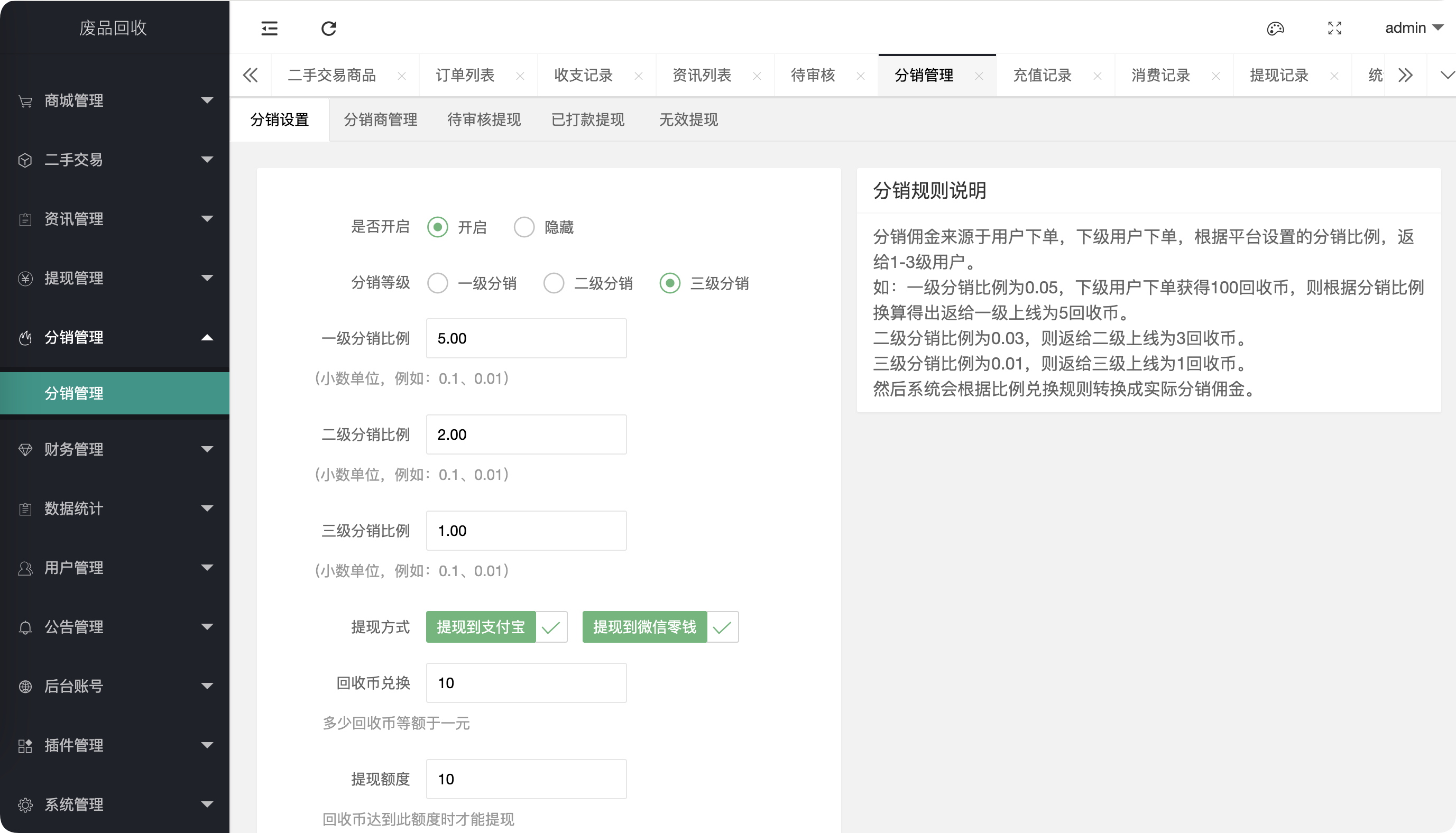Toggle 提现到微信零钱 withdrawal checkbox
Image resolution: width=1456 pixels, height=833 pixels.
(660, 627)
